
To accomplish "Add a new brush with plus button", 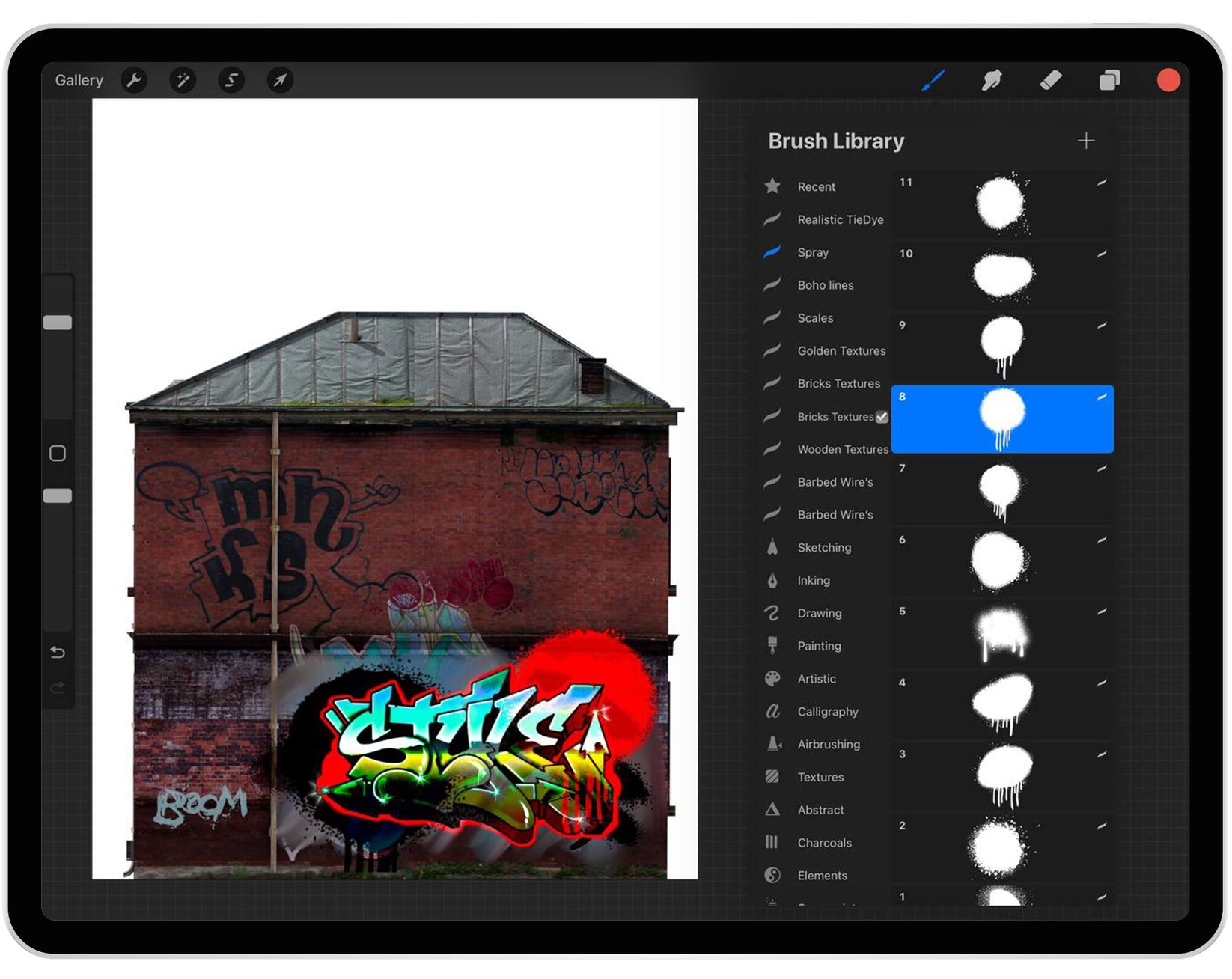I will pos(1085,141).
